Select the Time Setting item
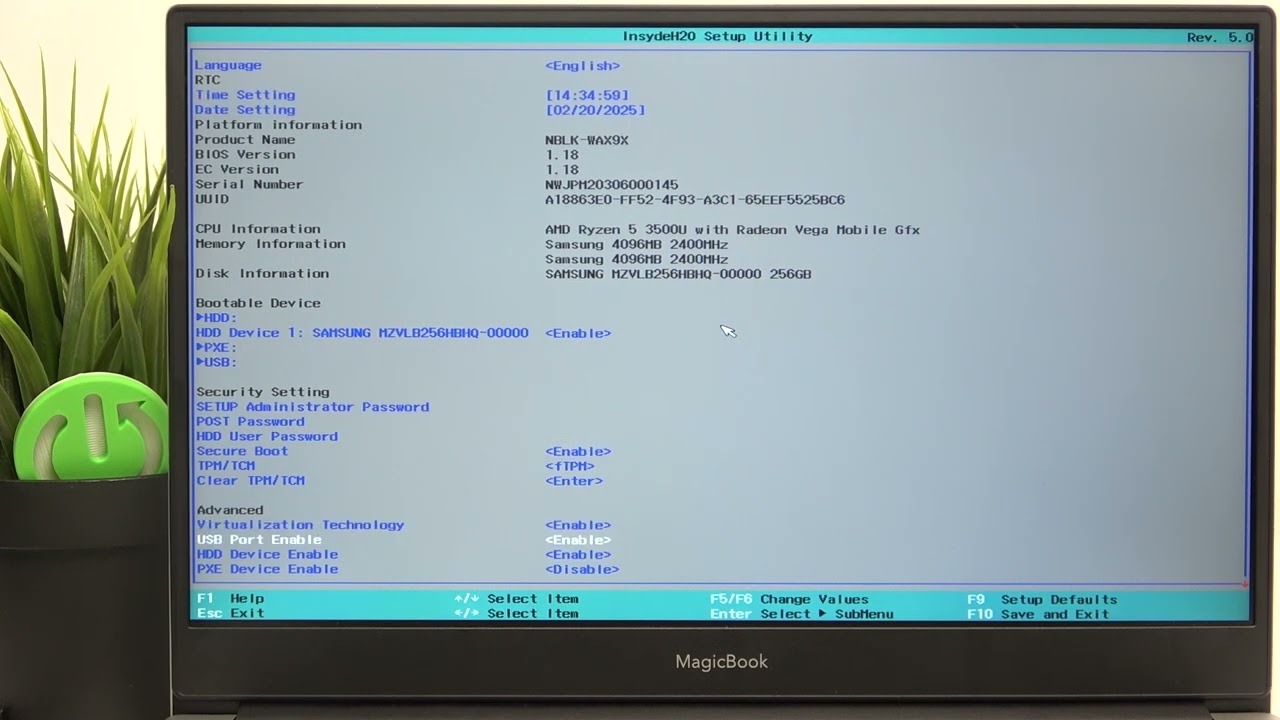Screen dimensions: 1280x720 (245, 95)
